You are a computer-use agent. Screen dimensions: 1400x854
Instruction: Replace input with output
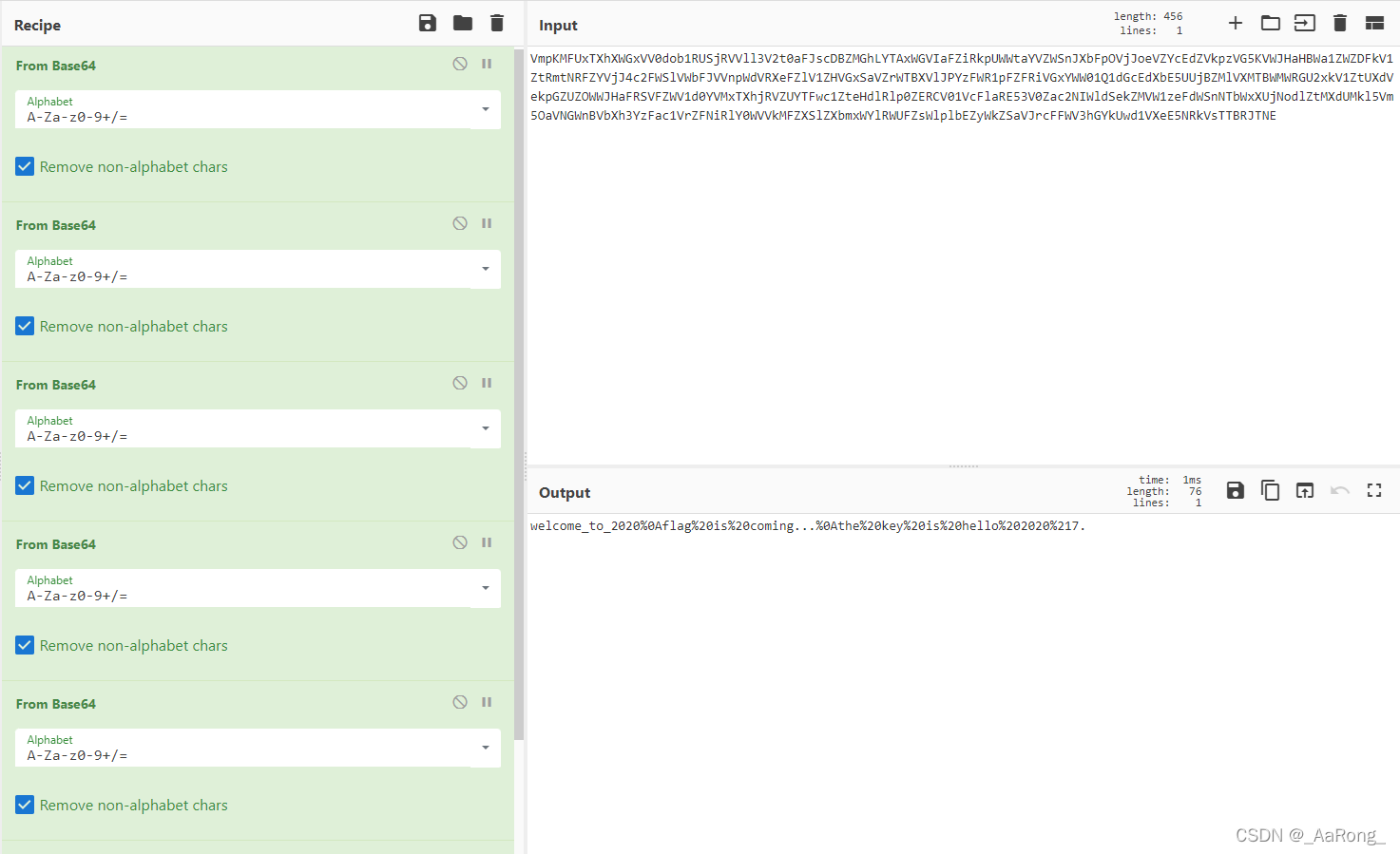(x=1305, y=490)
